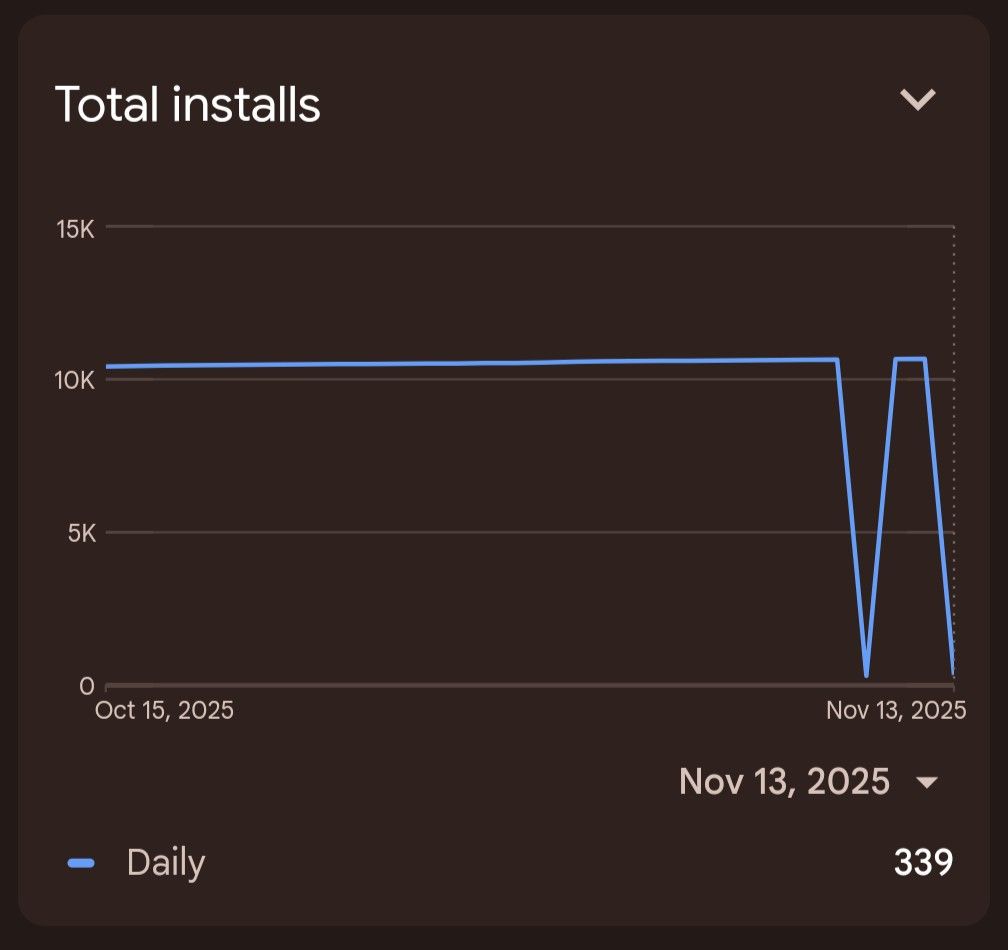Click the 339 daily installs value
Image resolution: width=1008 pixels, height=950 pixels.
click(x=923, y=862)
